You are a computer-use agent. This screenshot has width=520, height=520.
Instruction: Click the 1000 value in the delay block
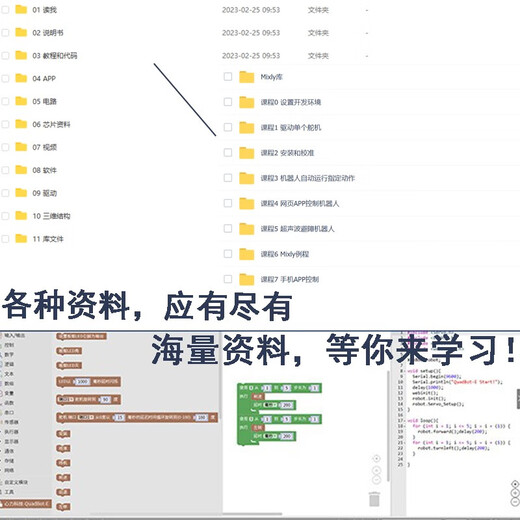tap(82, 382)
